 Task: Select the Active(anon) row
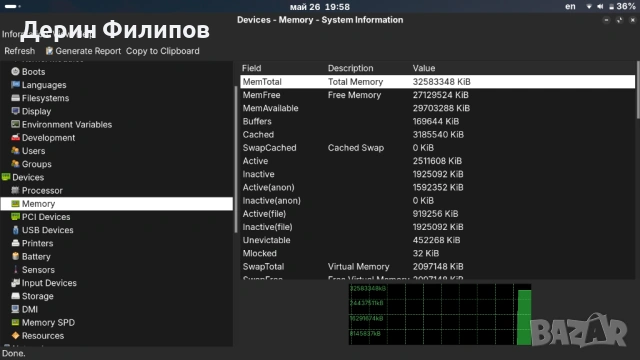pos(438,187)
